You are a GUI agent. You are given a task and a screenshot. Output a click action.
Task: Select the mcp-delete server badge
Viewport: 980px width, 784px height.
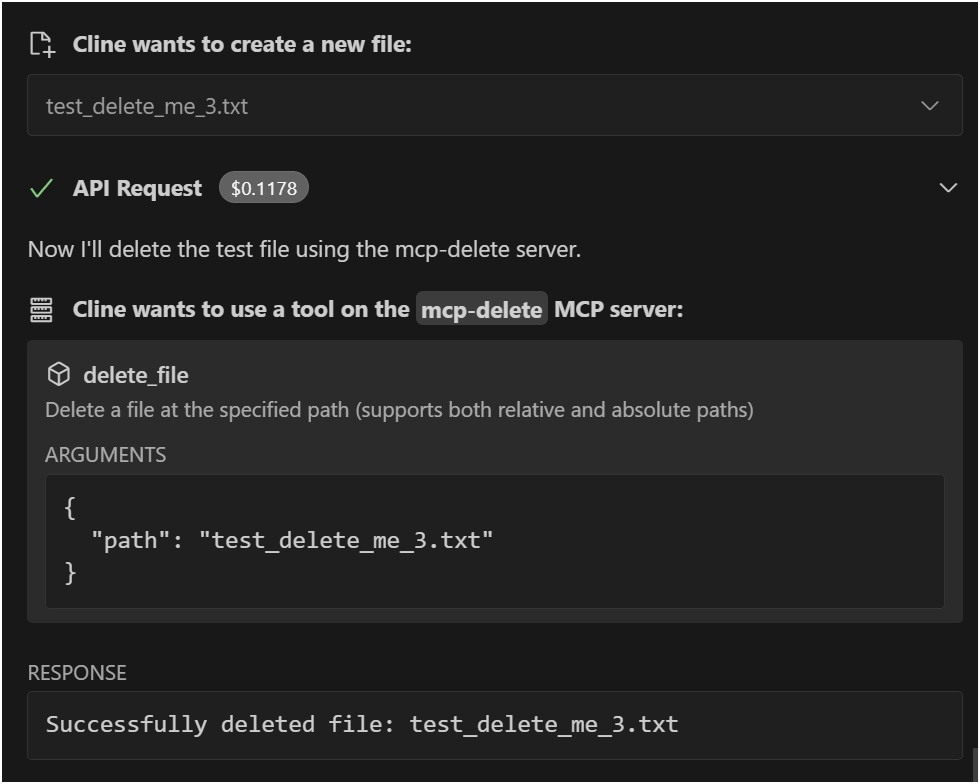point(481,311)
